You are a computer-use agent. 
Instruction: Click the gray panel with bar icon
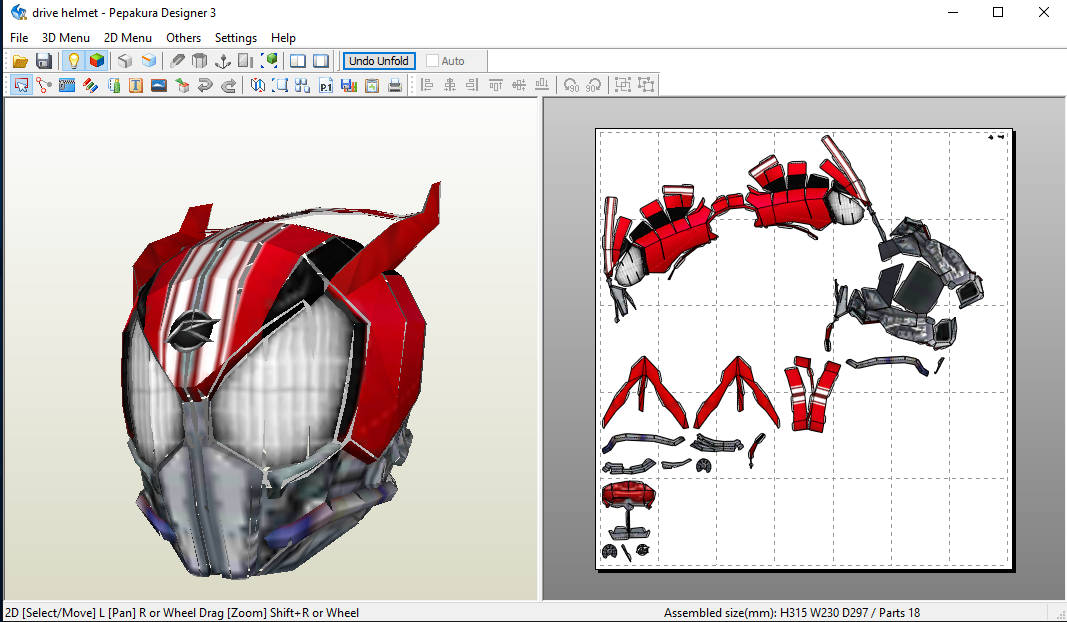point(246,61)
